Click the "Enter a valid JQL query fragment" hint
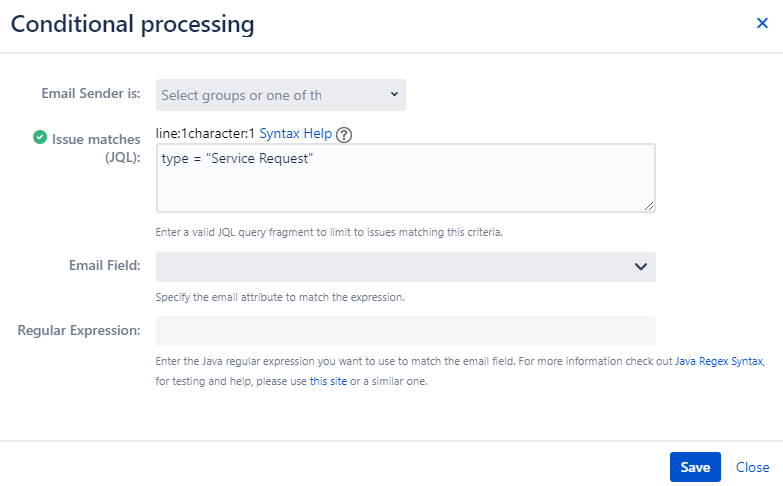This screenshot has width=783, height=486. pos(329,232)
